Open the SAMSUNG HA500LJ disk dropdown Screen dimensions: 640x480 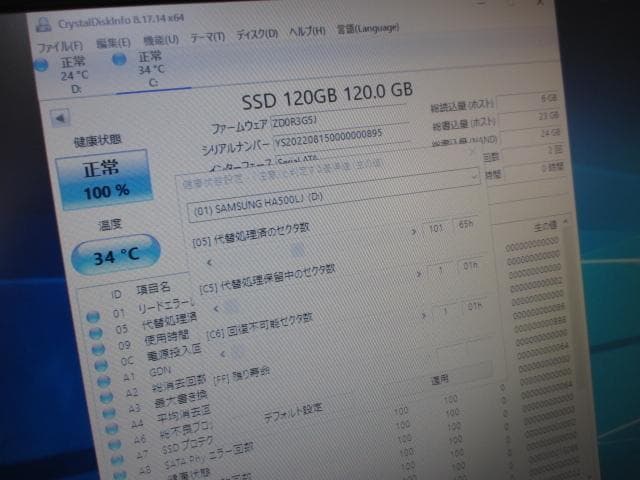pyautogui.click(x=333, y=196)
